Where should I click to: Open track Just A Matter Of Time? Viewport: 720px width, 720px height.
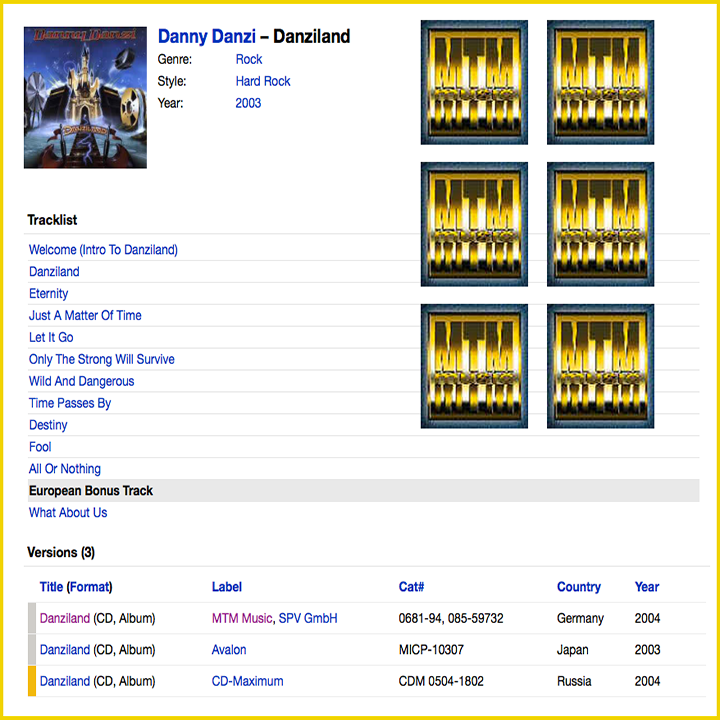pyautogui.click(x=85, y=316)
